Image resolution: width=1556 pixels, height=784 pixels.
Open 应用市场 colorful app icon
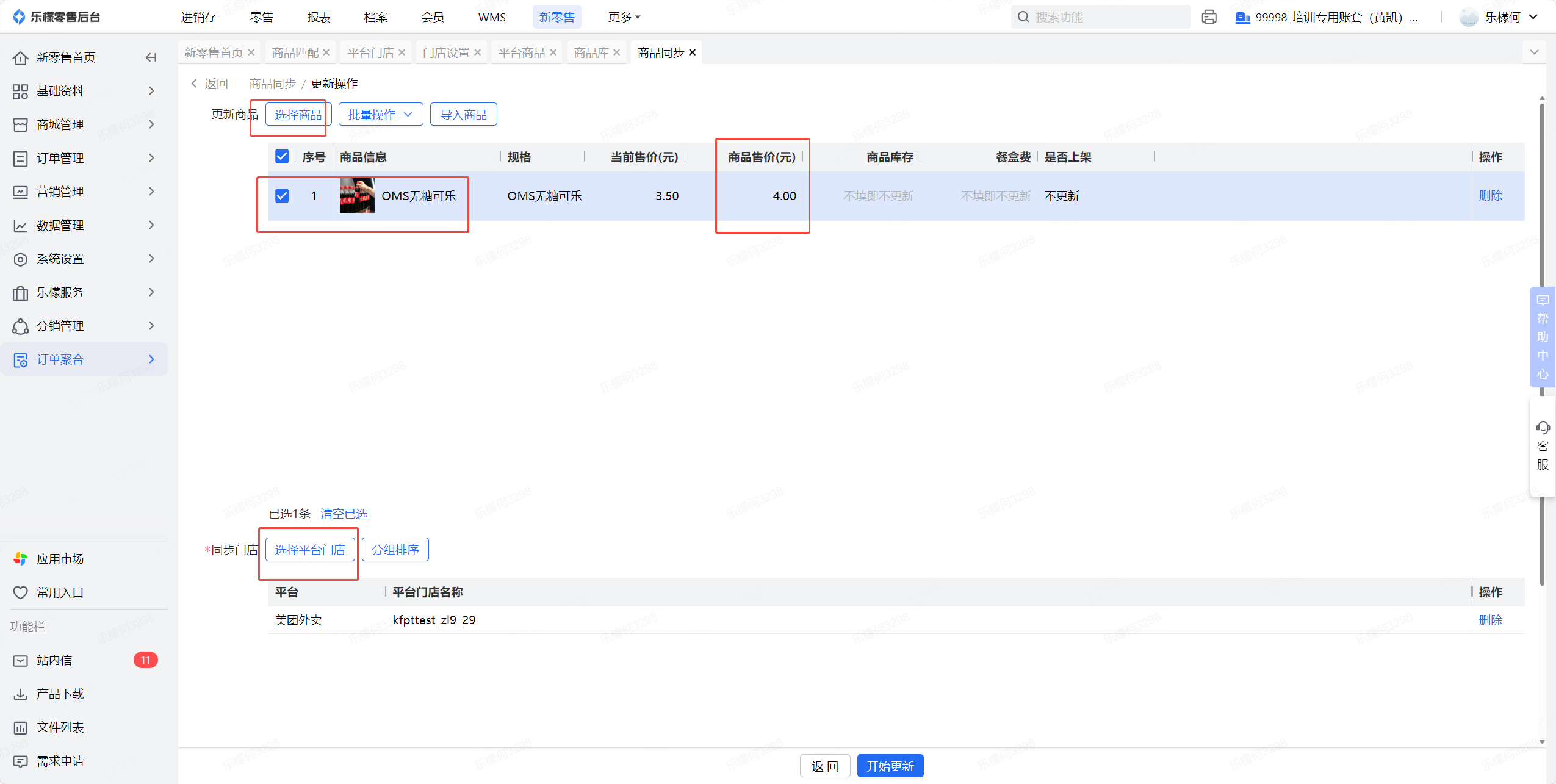point(21,559)
